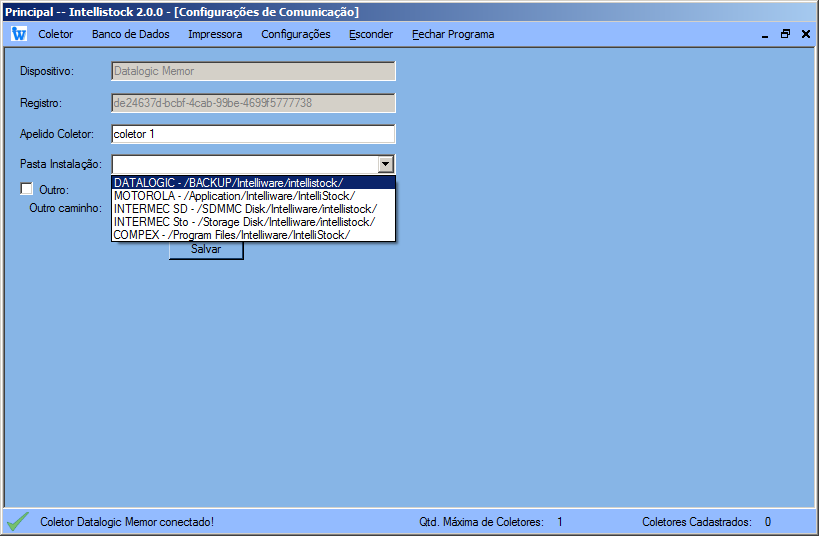819x536 pixels.
Task: Click the 'Apelido Coletor:' label
Action: (57, 134)
